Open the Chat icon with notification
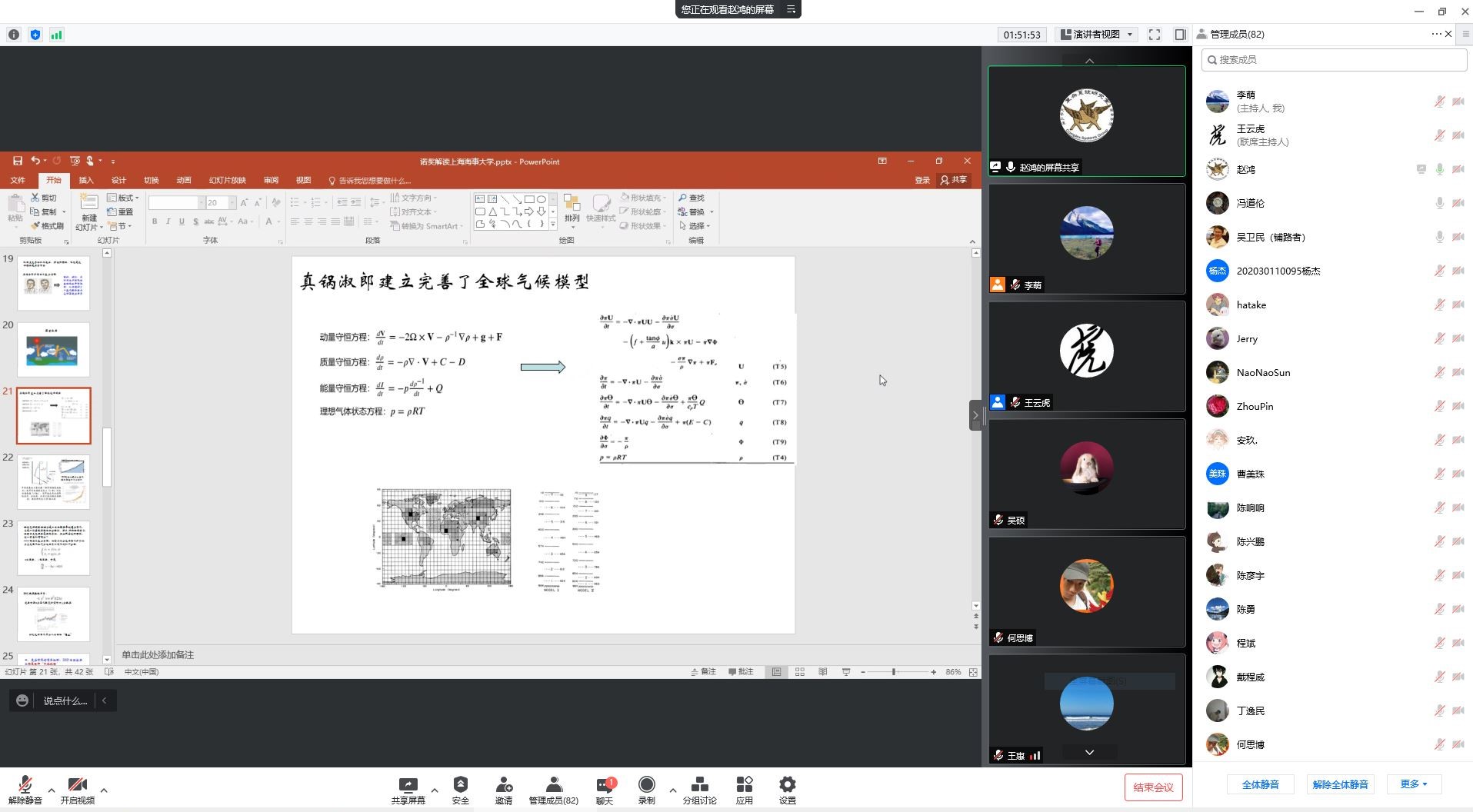Screen dimensions: 1473x812 click(x=605, y=785)
